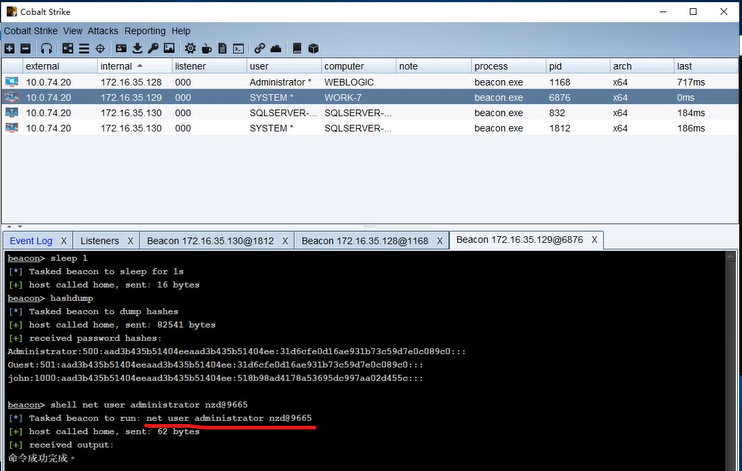Screen dimensions: 742x471
Task: Click the beacon console vertical scrollbar
Action: click(x=730, y=361)
